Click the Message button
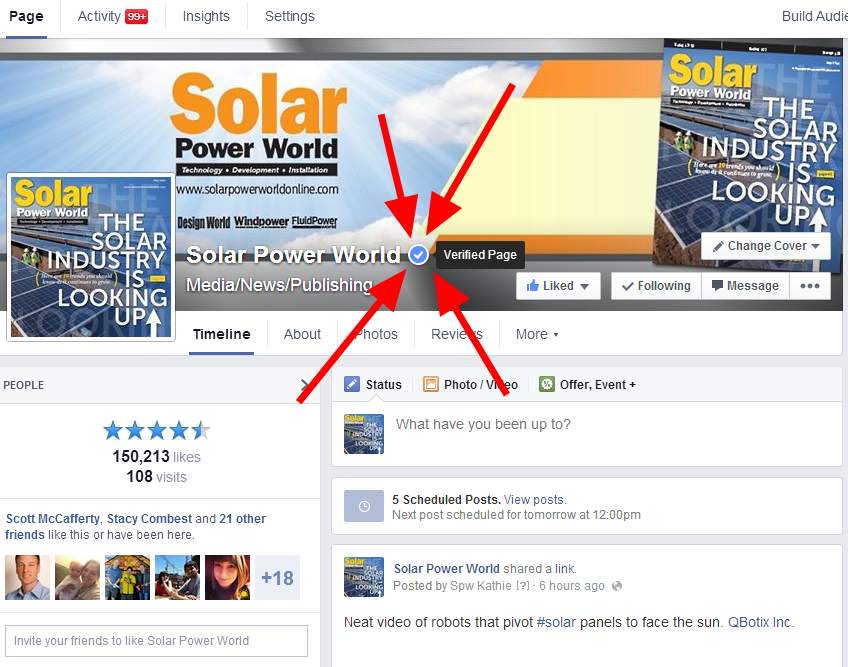848x667 pixels. [745, 286]
